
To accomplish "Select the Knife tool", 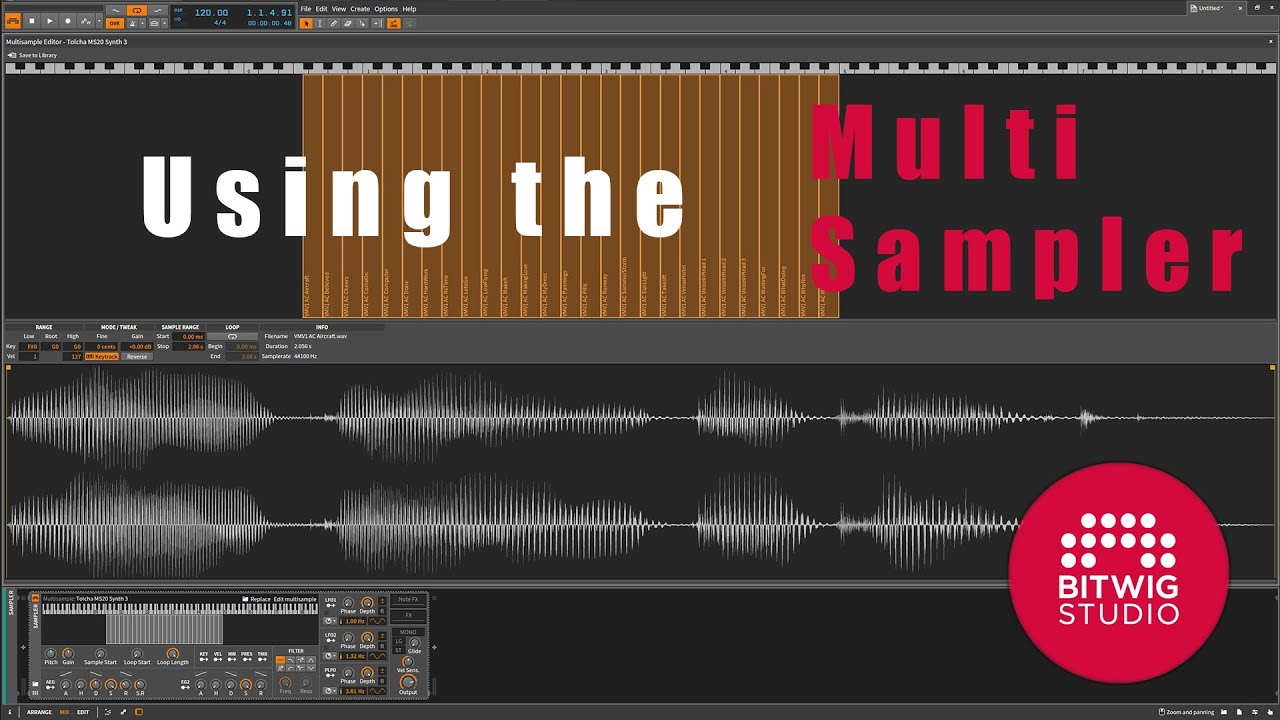I will [362, 23].
